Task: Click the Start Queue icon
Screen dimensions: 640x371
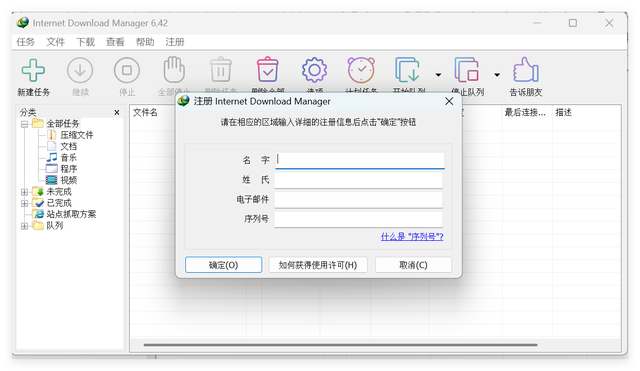Action: tap(408, 70)
